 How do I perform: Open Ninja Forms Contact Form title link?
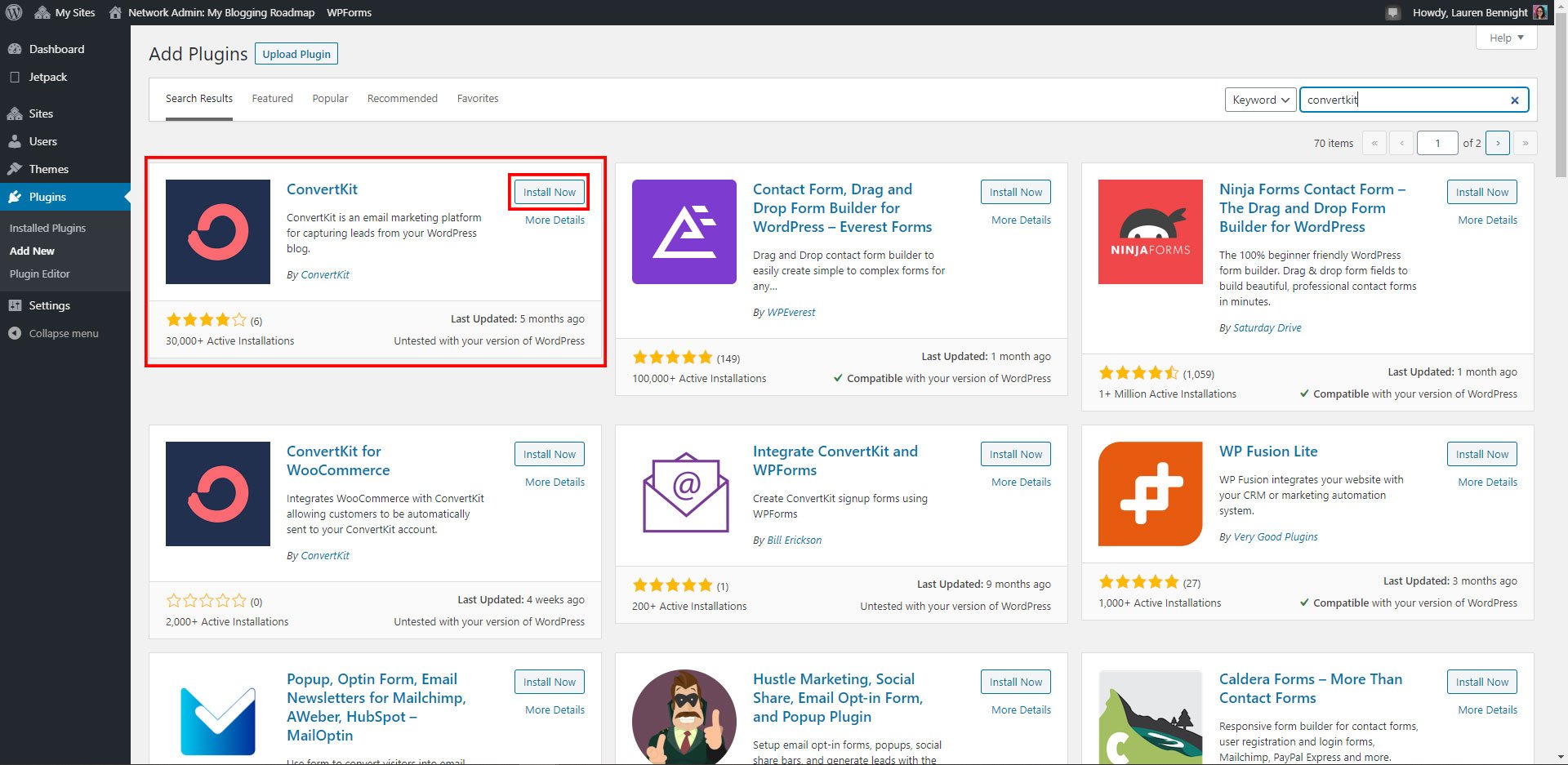(1312, 207)
